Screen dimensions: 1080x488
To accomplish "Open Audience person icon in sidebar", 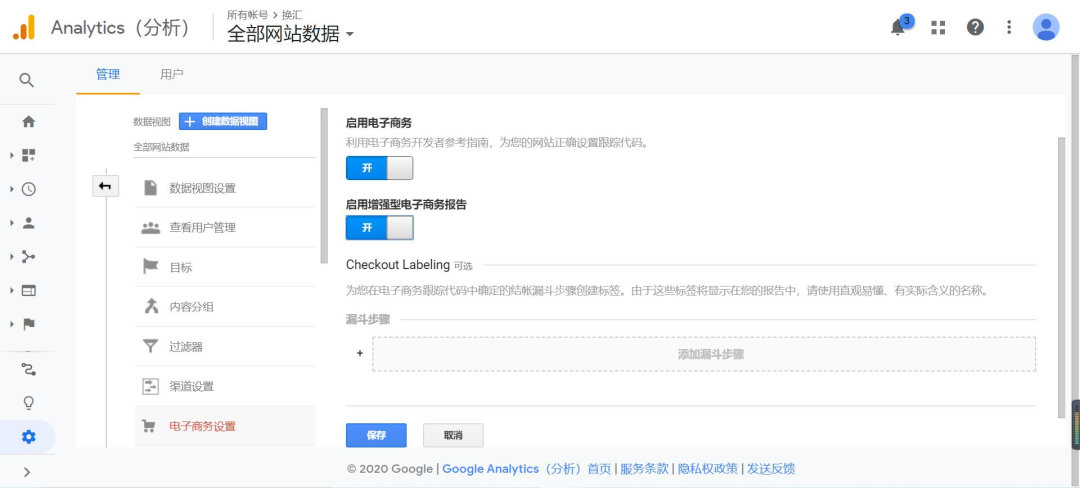I will pyautogui.click(x=28, y=223).
